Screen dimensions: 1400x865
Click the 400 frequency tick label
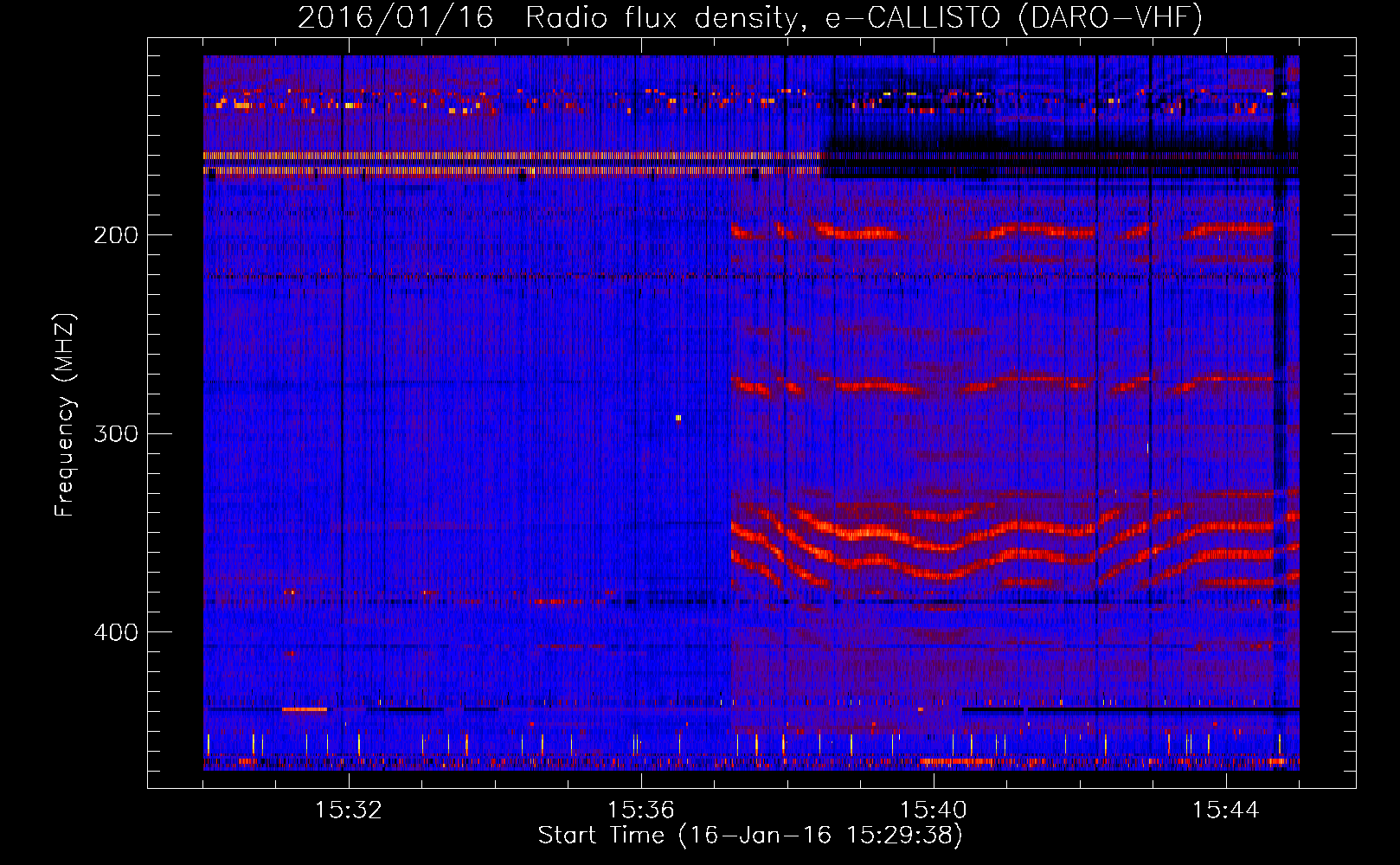click(116, 632)
